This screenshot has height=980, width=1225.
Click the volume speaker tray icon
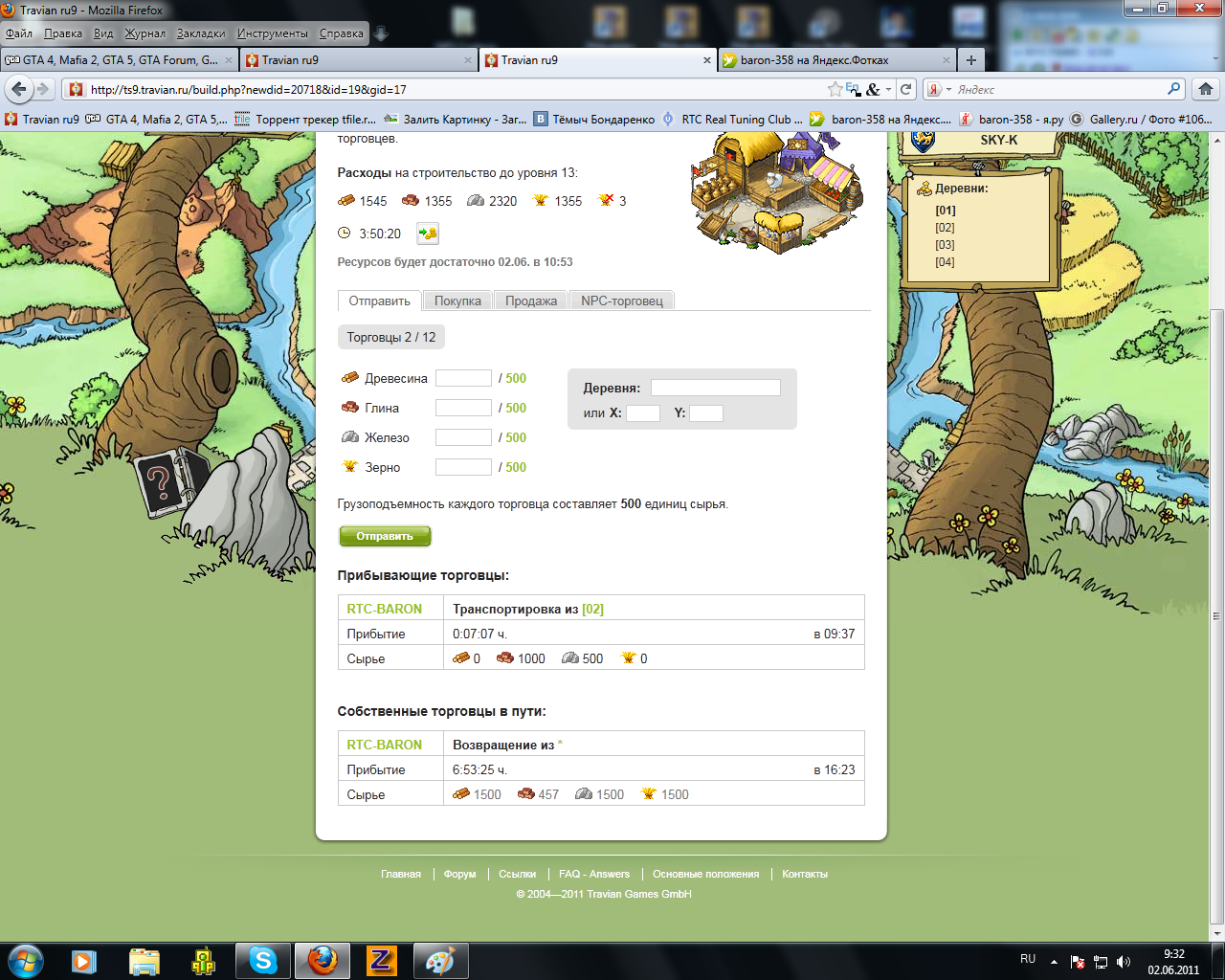[x=1124, y=962]
